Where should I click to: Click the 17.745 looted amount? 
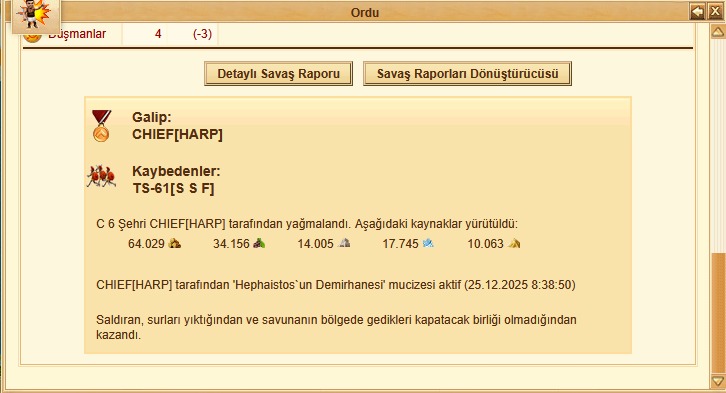401,244
